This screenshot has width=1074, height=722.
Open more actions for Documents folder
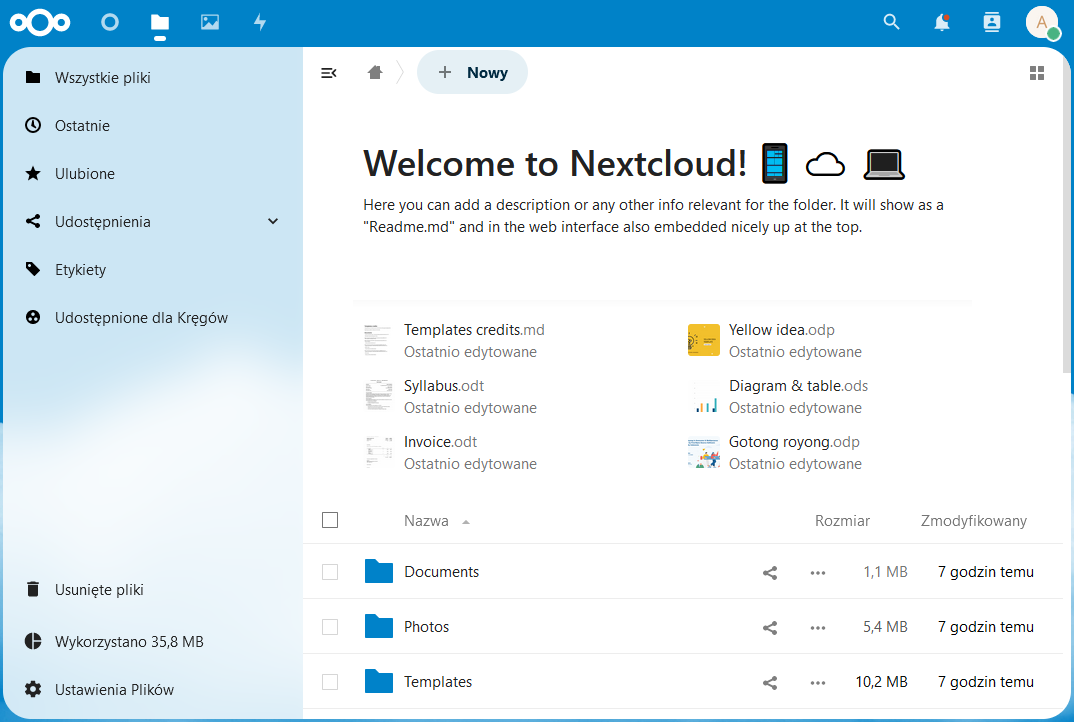(x=818, y=573)
